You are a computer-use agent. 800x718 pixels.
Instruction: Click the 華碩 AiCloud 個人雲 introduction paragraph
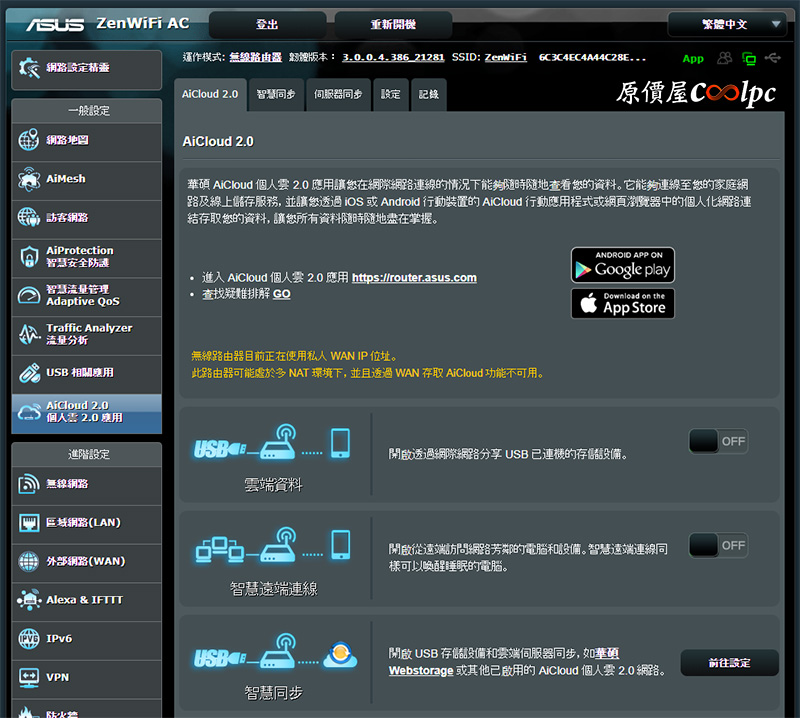tap(469, 202)
